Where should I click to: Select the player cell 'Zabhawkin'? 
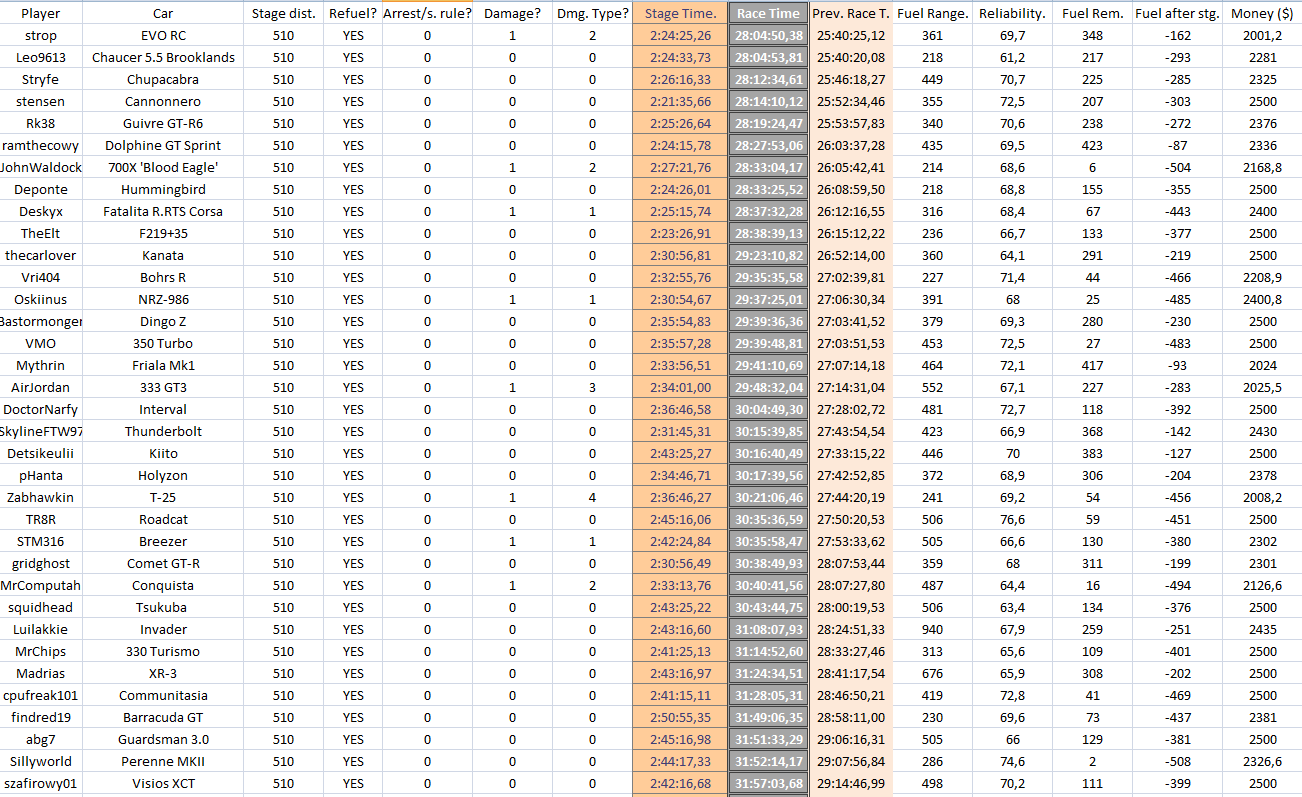(41, 497)
